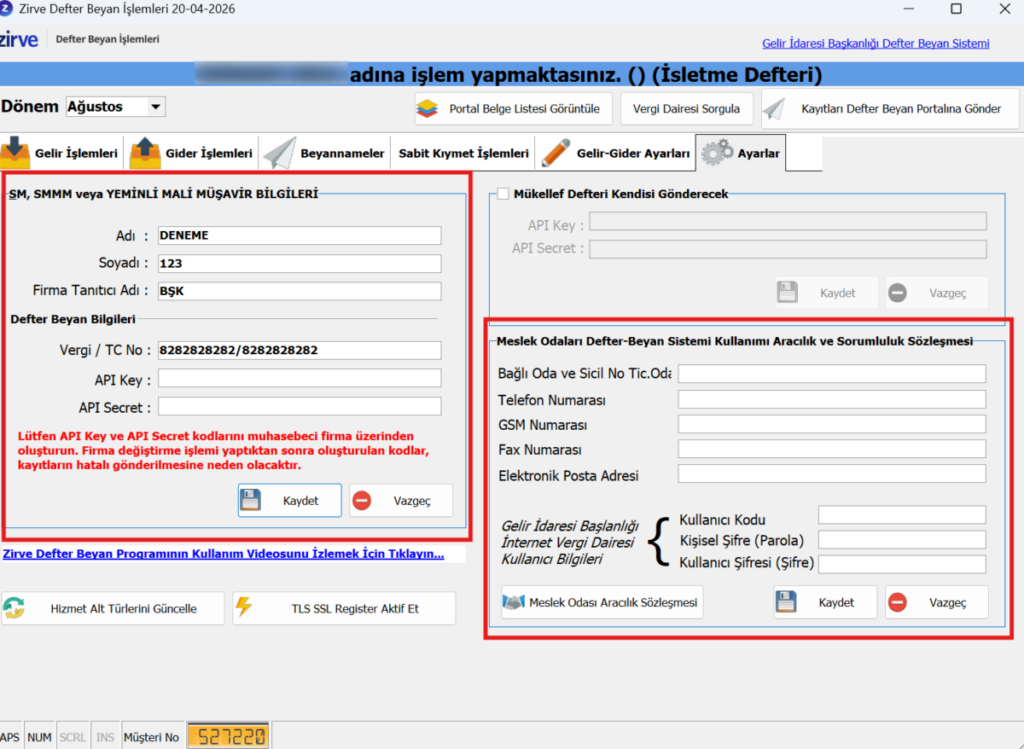Click the floppy disk icon on the mali müşavir Kaydet button
The height and width of the screenshot is (749, 1024).
[251, 500]
